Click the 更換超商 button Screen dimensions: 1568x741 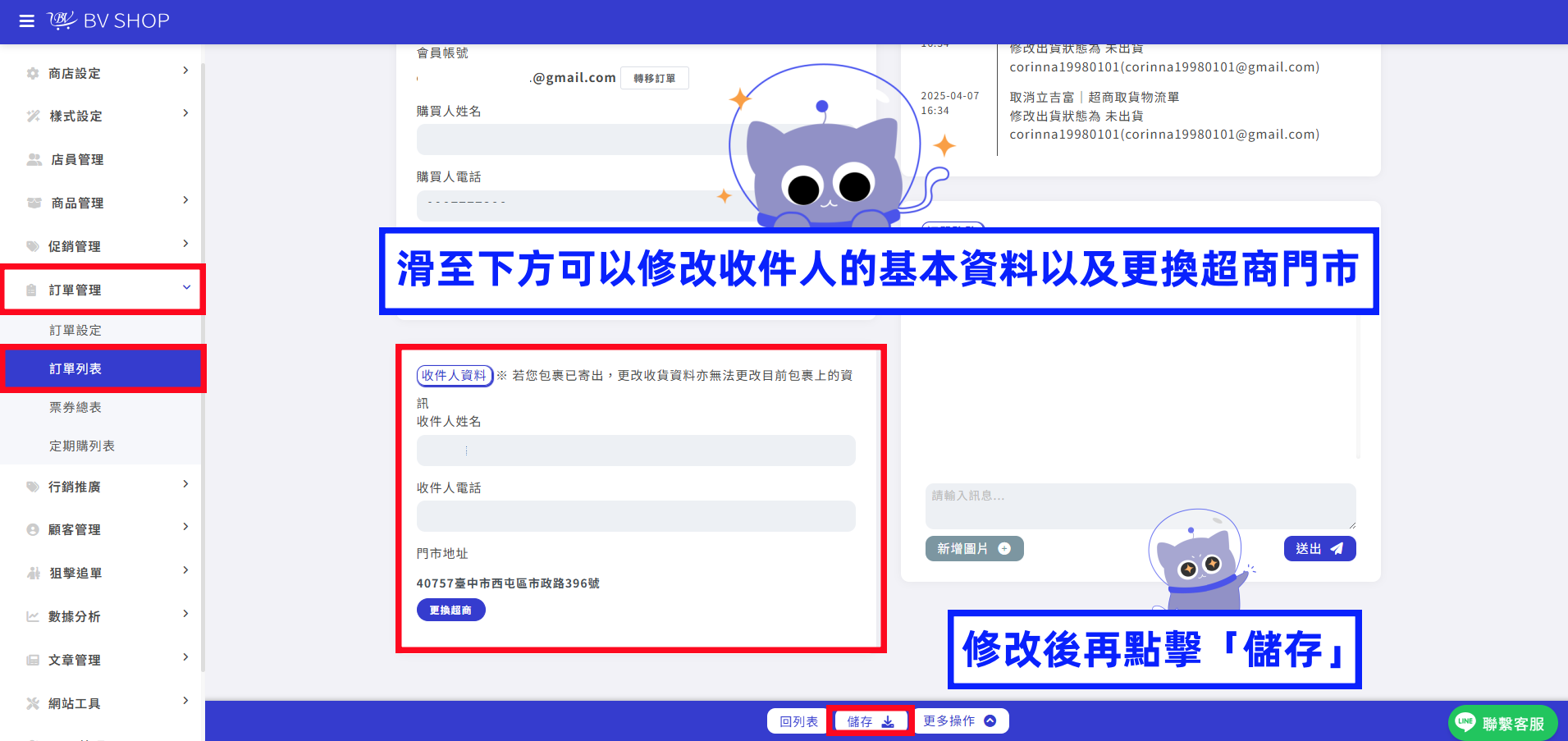[451, 610]
